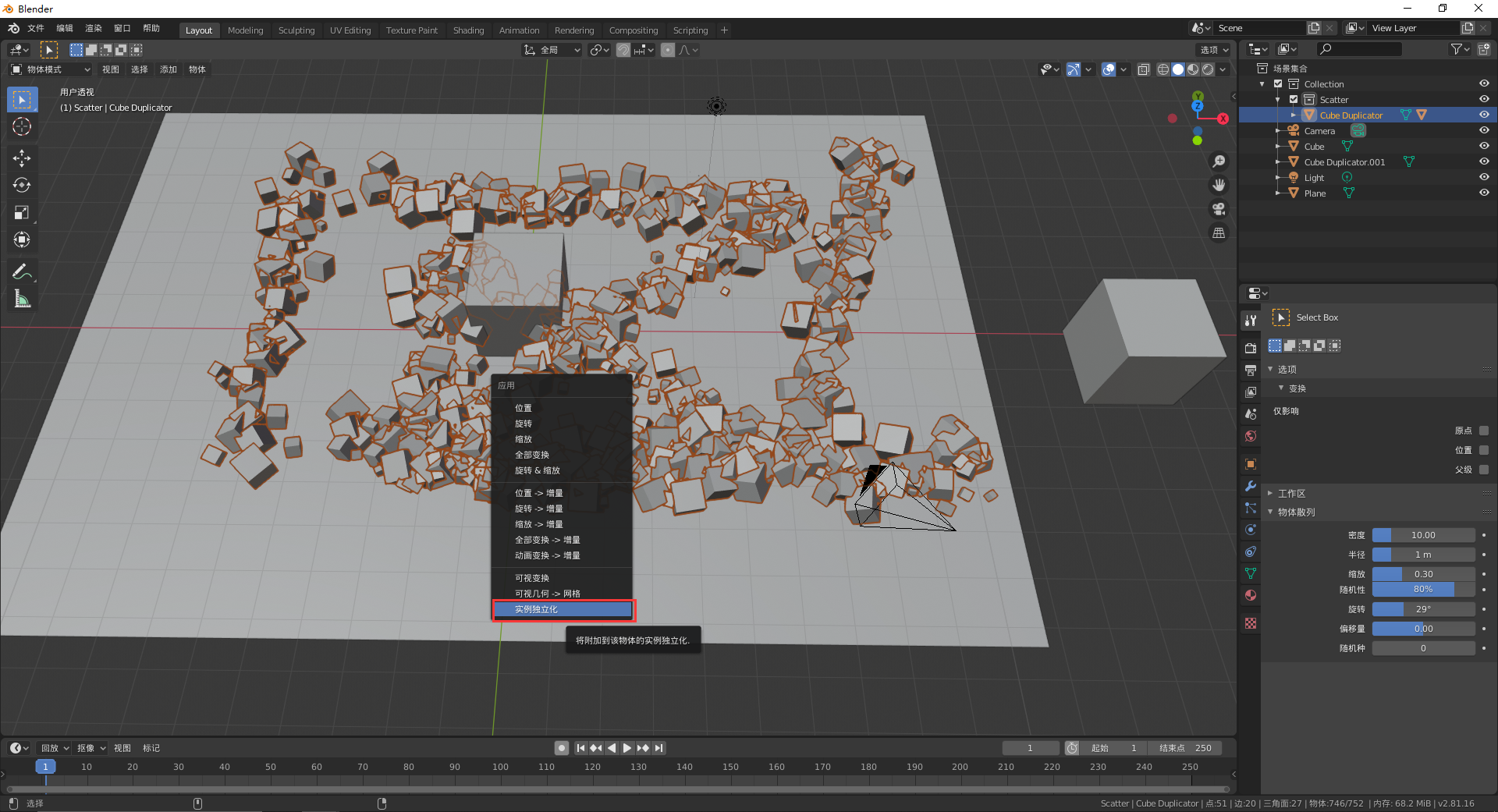Open the Modifier properties wrench tab
This screenshot has height=812, width=1498.
point(1251,486)
